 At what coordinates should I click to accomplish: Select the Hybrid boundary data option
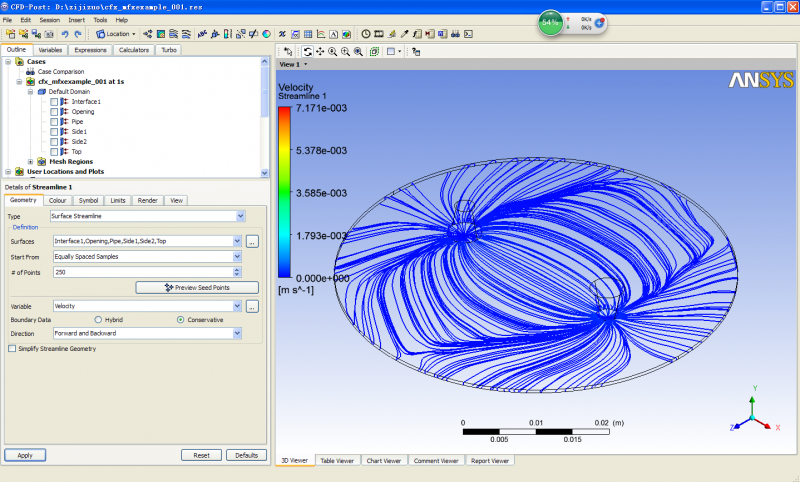tap(98, 319)
